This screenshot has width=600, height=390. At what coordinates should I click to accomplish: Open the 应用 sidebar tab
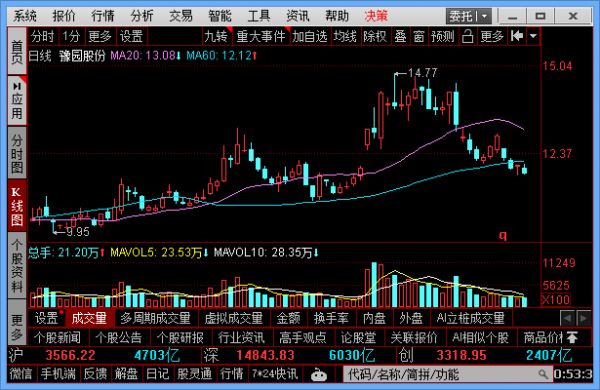pyautogui.click(x=17, y=100)
